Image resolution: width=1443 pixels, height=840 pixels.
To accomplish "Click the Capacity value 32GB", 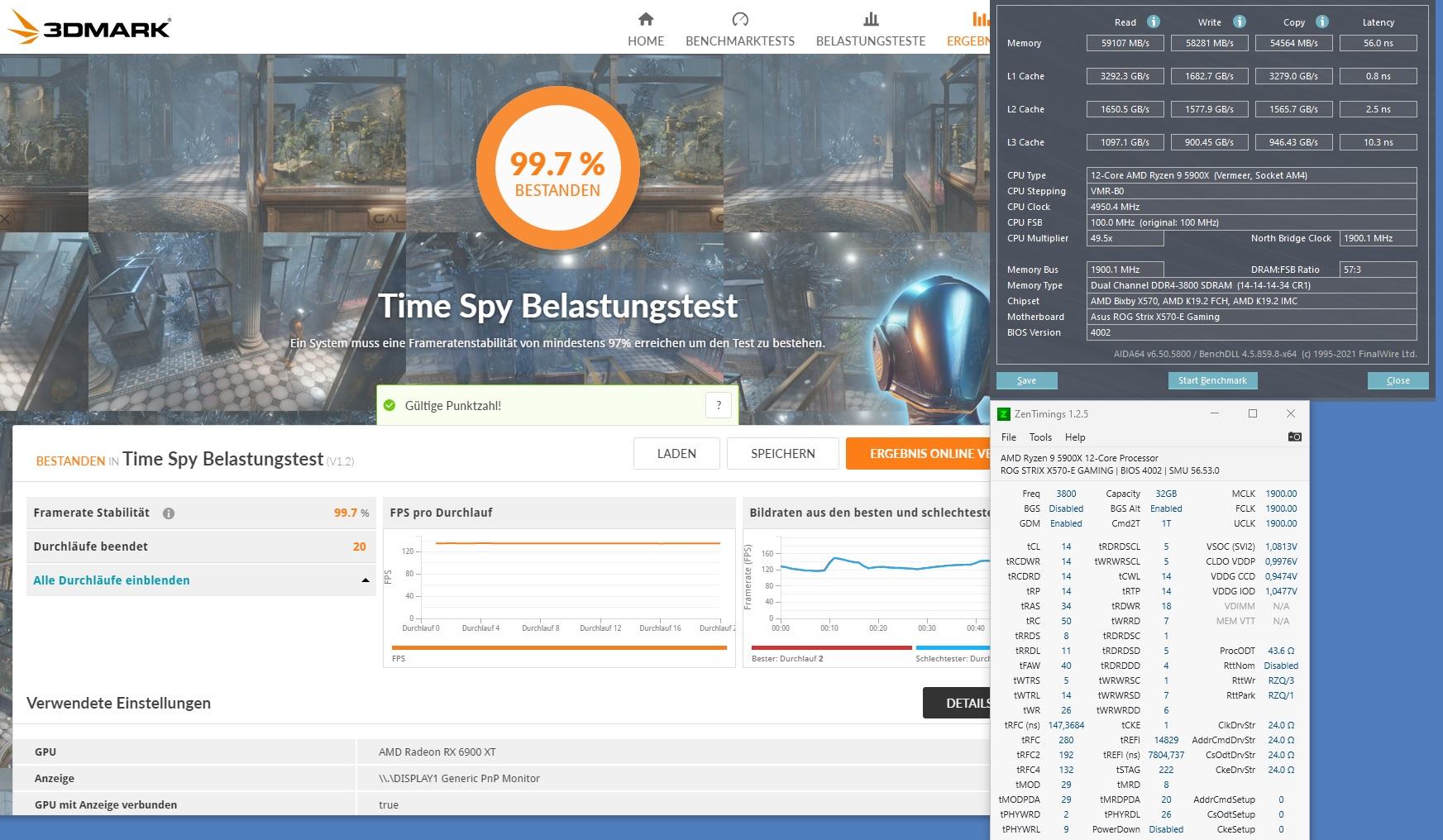I will (1166, 494).
